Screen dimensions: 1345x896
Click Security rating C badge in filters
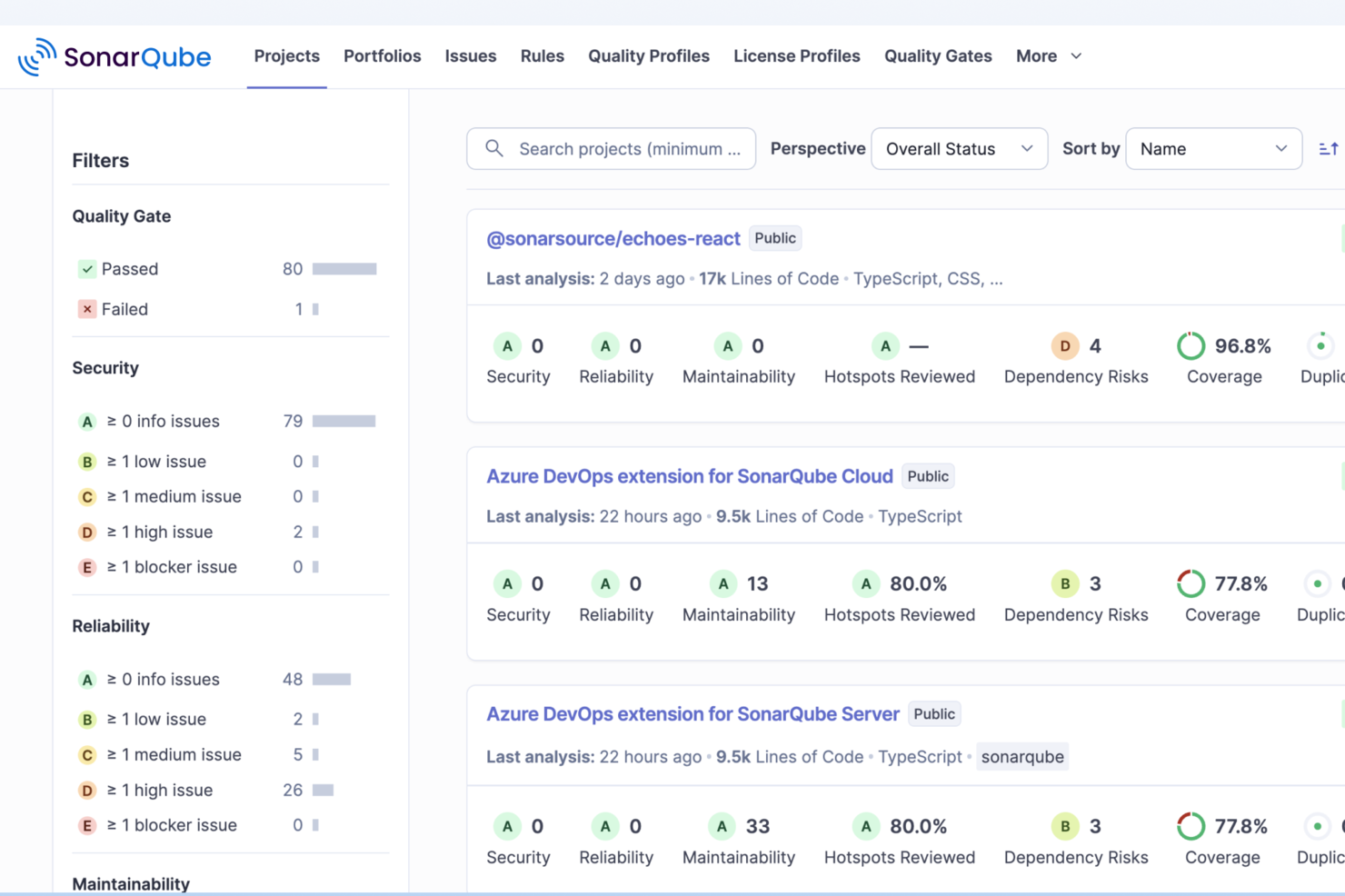pyautogui.click(x=87, y=497)
